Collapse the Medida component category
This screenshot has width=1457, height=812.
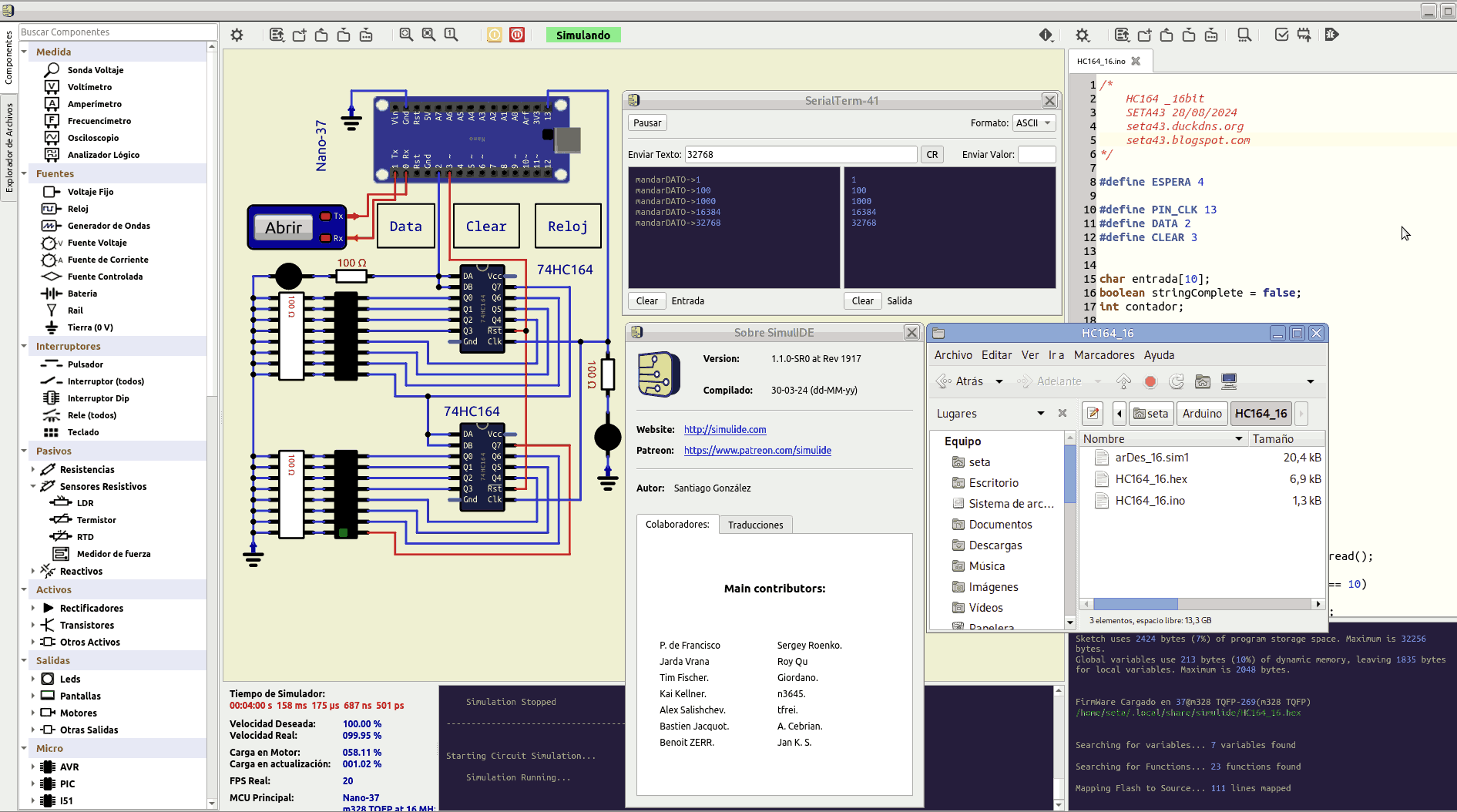point(24,52)
